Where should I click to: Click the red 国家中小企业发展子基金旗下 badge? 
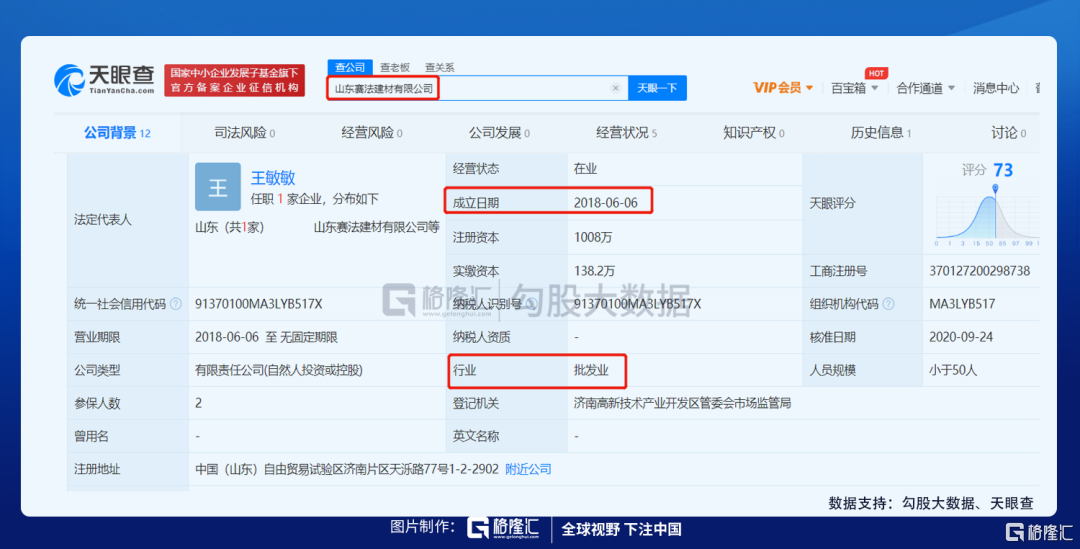tap(234, 81)
